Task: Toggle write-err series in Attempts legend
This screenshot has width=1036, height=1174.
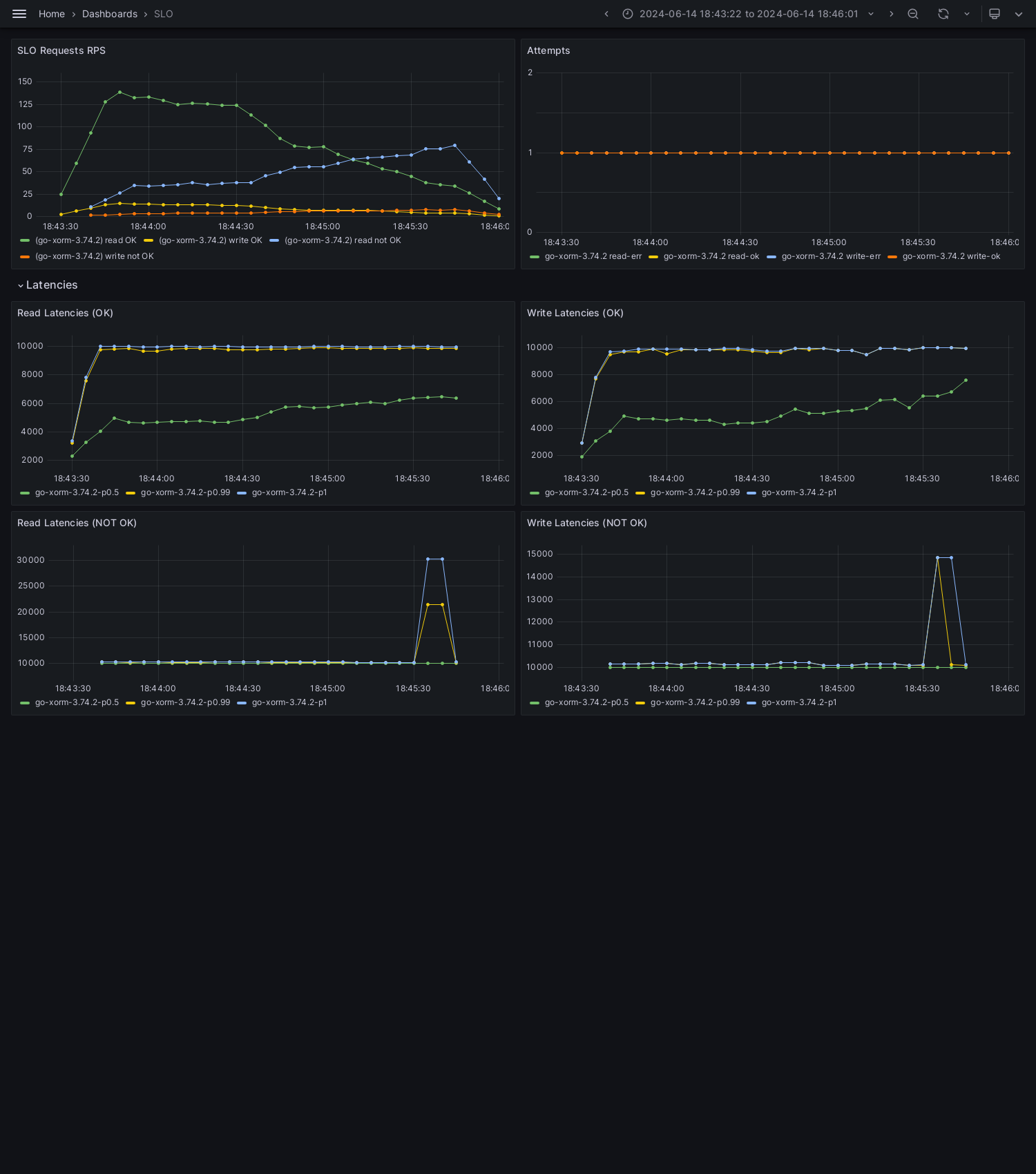Action: [x=831, y=256]
